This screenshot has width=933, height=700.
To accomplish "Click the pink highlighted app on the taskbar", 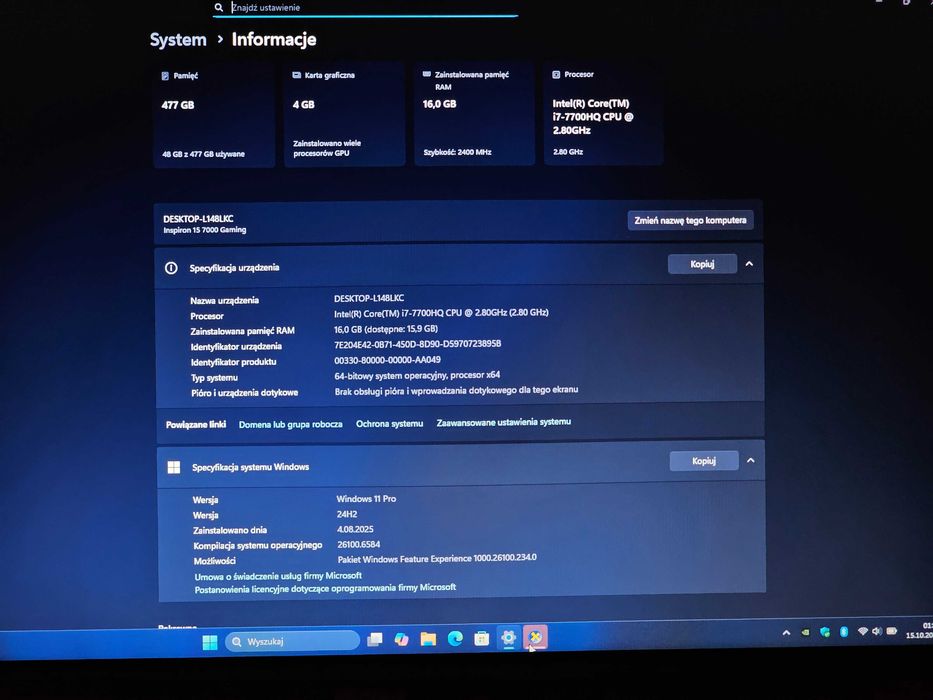I will [x=536, y=638].
